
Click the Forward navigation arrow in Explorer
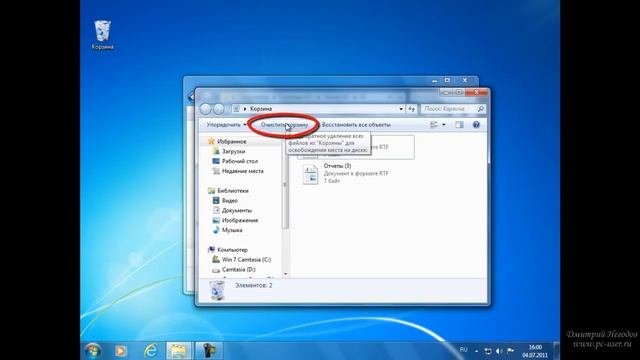[219, 109]
